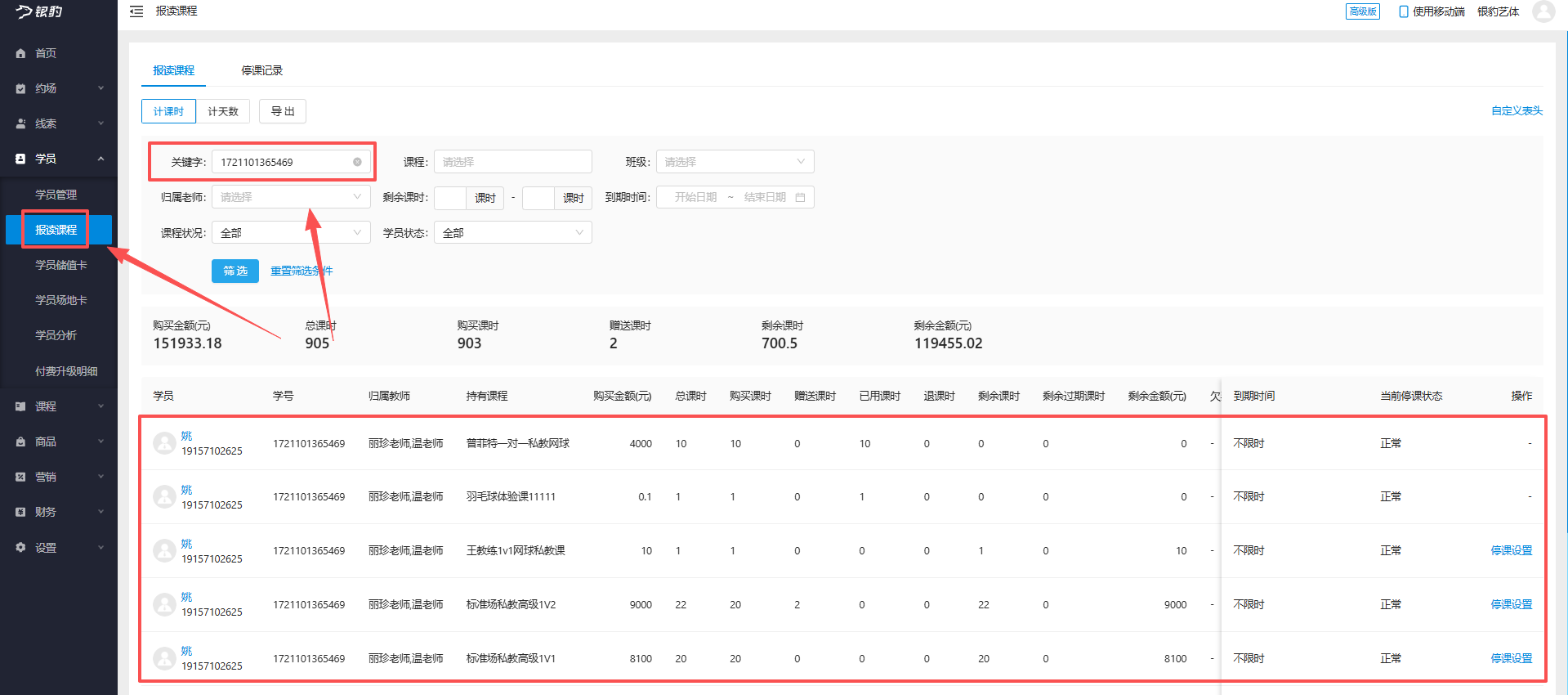Open the user avatar at top right
1568x695 pixels.
(x=1543, y=11)
